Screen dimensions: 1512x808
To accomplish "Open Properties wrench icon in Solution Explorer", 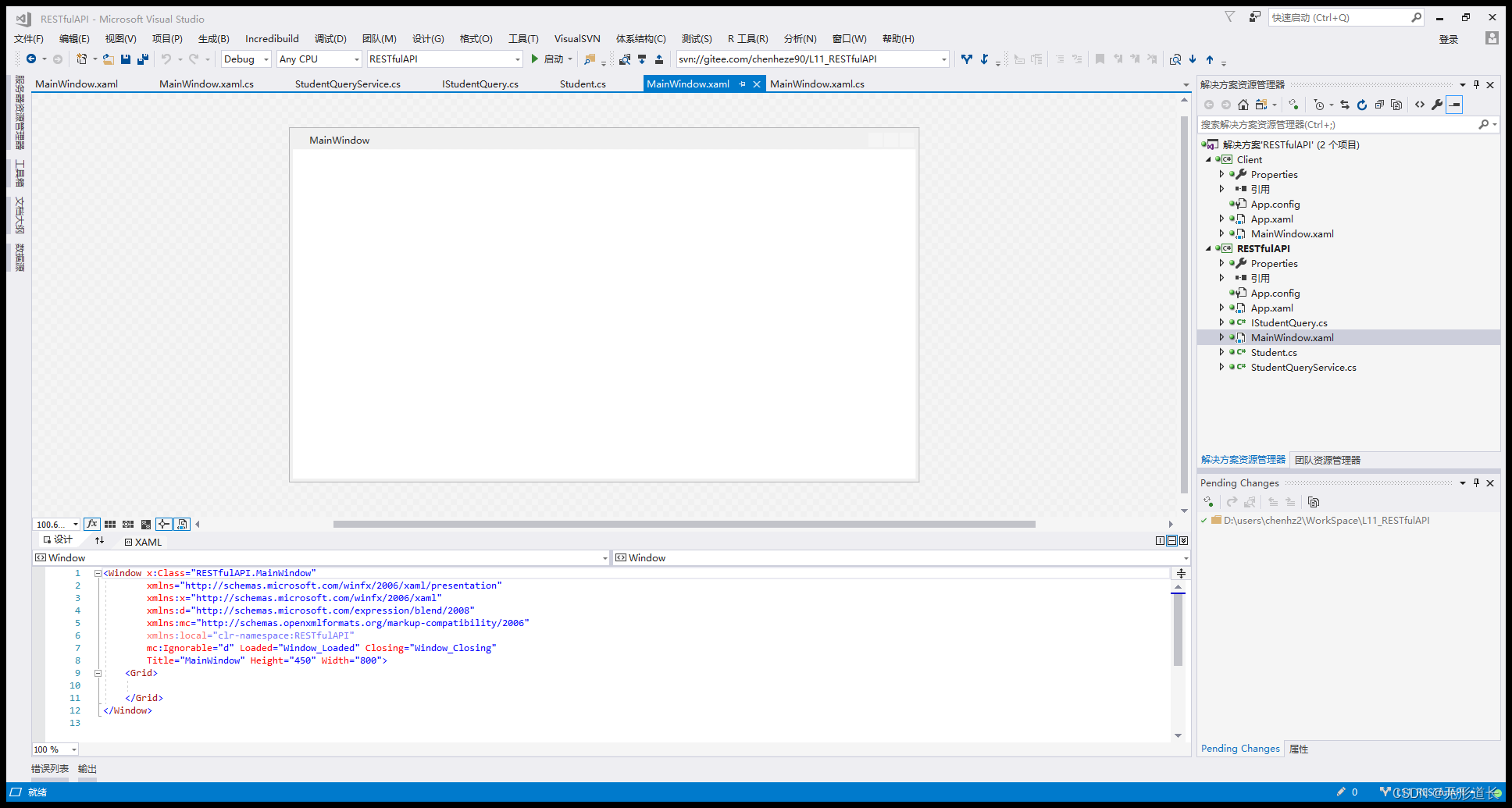I will coord(1437,105).
